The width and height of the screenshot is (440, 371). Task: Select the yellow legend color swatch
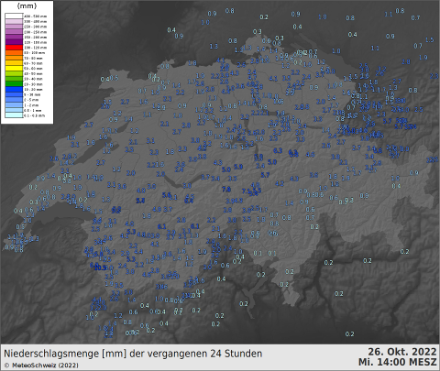click(x=14, y=68)
